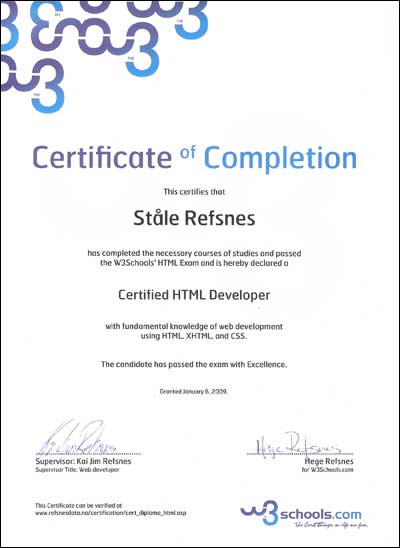Click This Certificate can be verified at text

click(78, 505)
